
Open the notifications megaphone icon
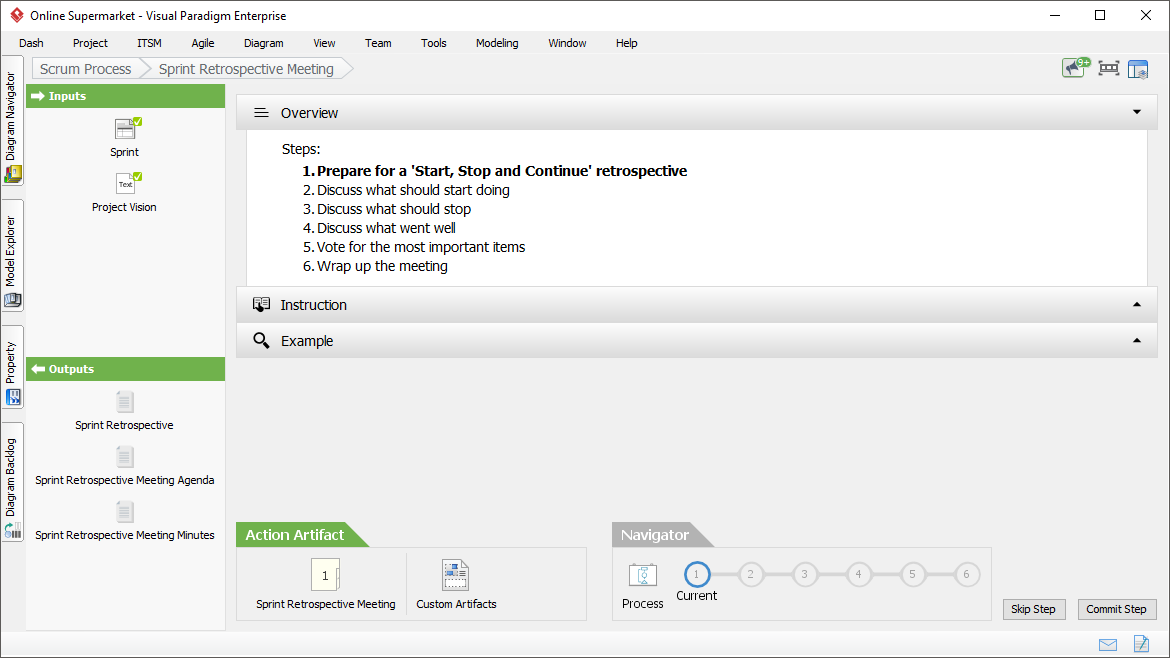tap(1076, 68)
